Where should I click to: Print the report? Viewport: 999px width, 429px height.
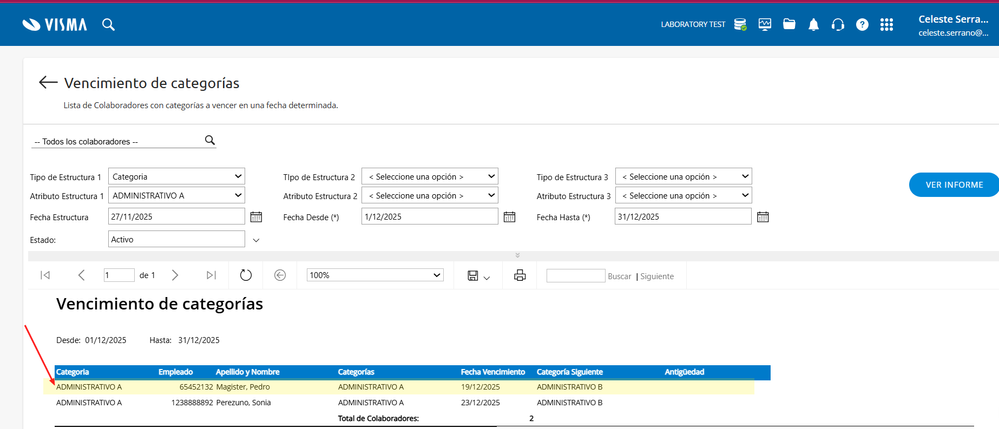pos(519,275)
